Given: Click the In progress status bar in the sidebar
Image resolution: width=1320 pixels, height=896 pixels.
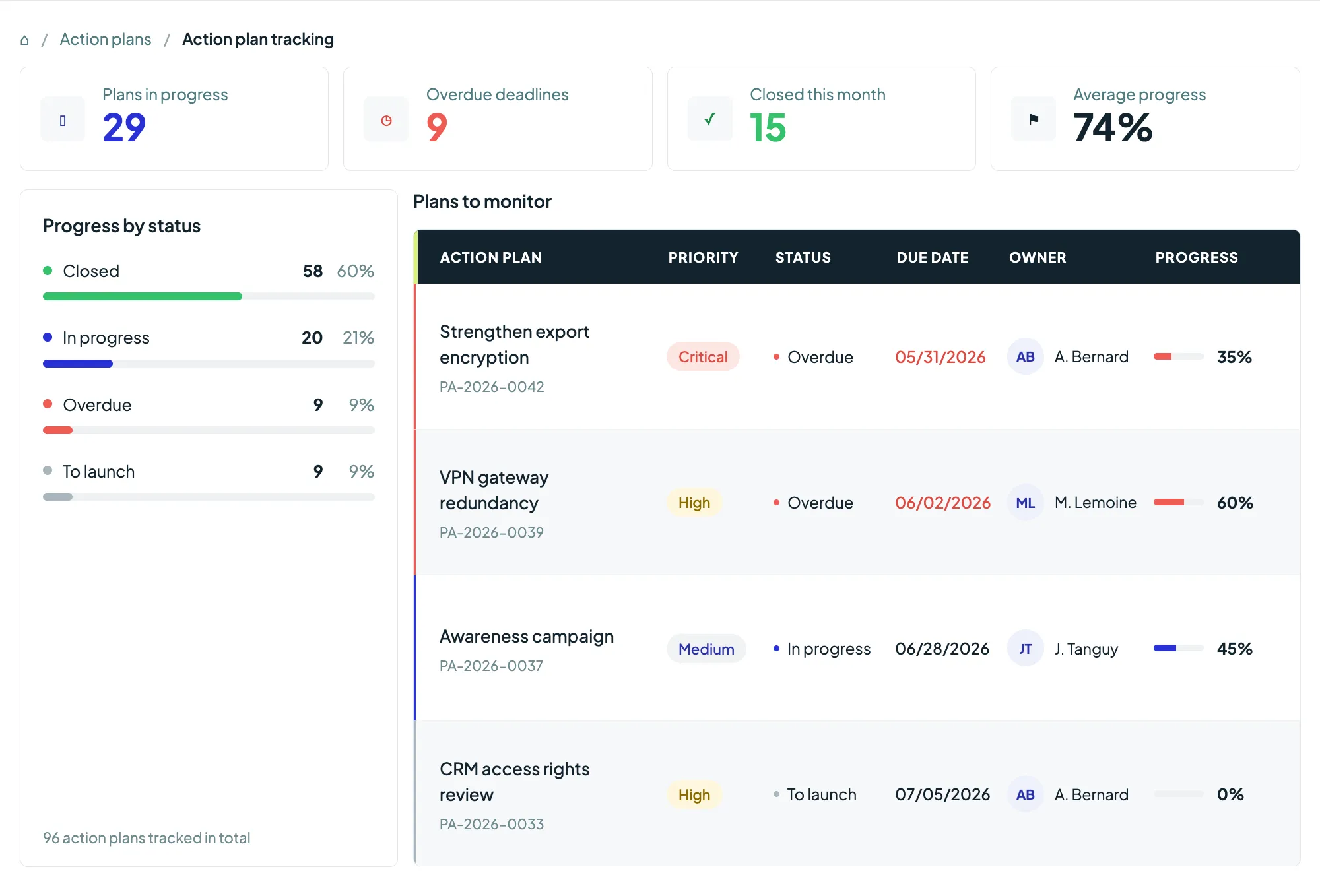Looking at the screenshot, I should 209,363.
